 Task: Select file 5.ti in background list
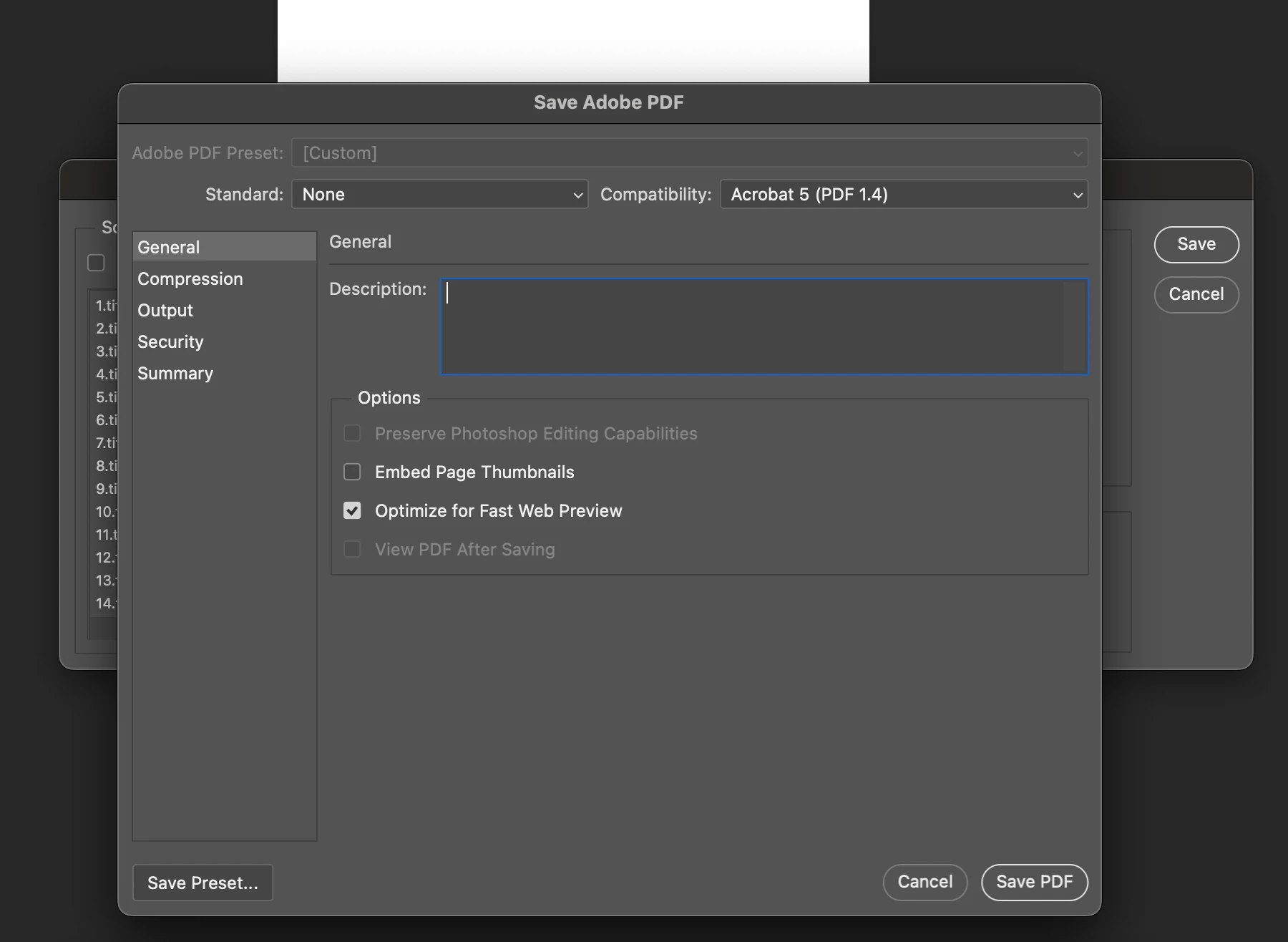(x=105, y=397)
